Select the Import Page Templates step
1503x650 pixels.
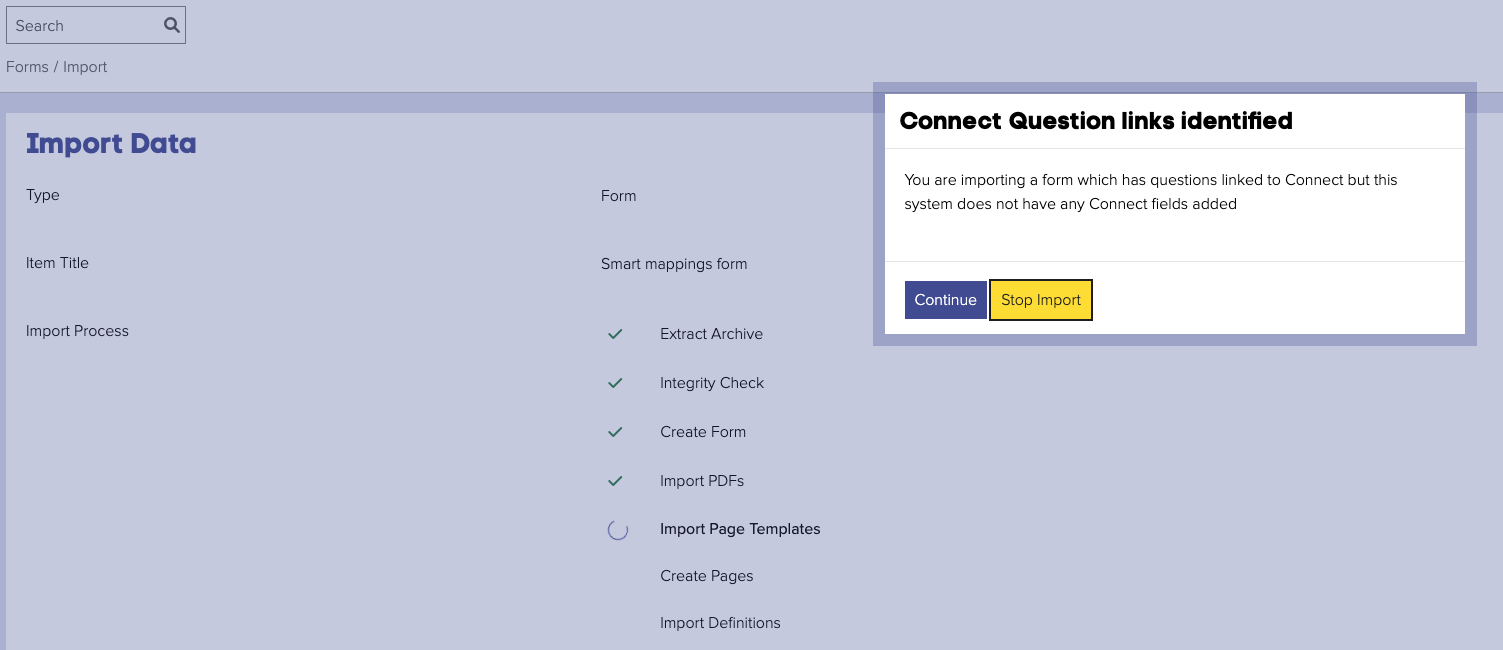point(740,529)
